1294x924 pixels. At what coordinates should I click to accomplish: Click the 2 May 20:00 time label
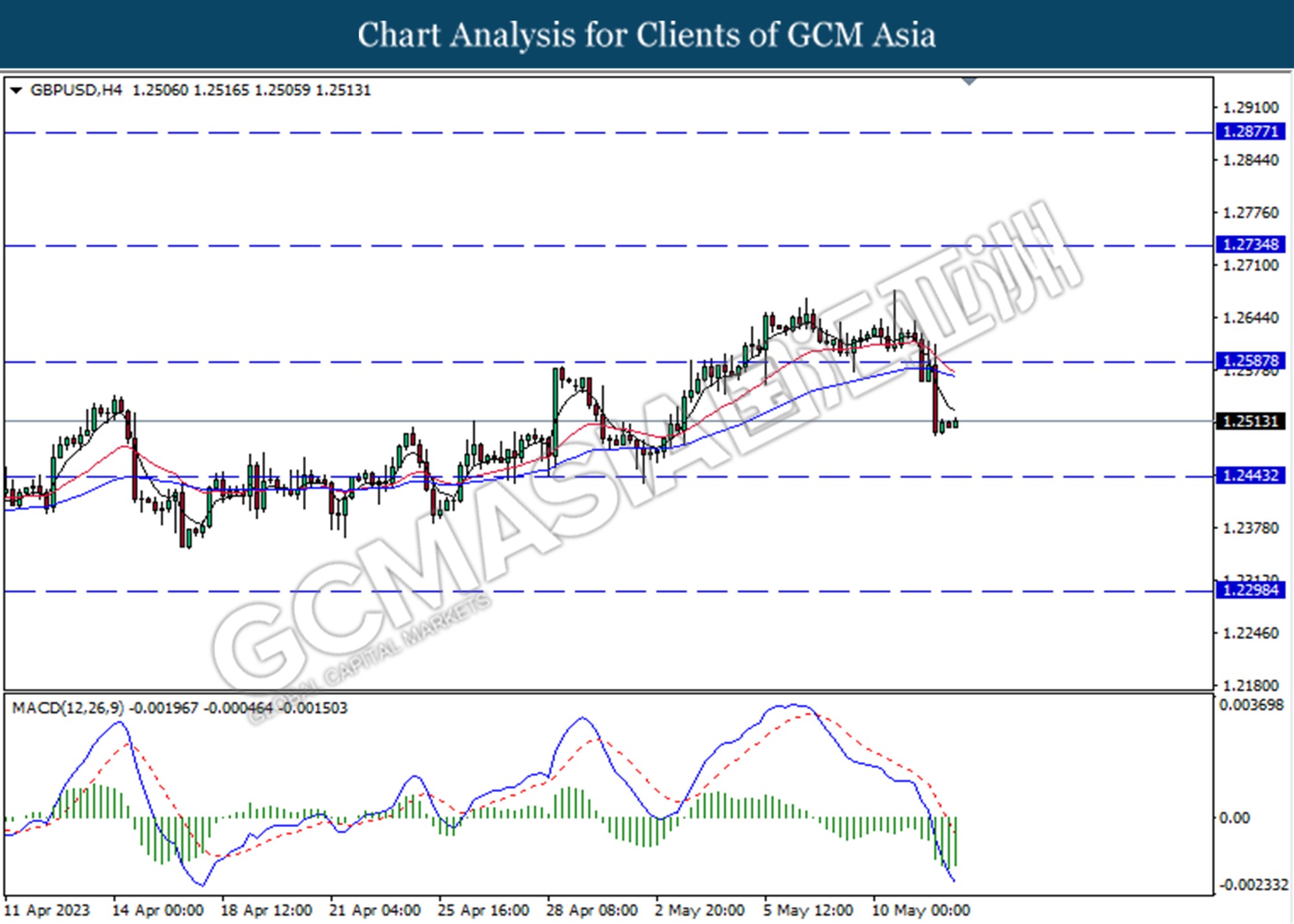pos(700,910)
